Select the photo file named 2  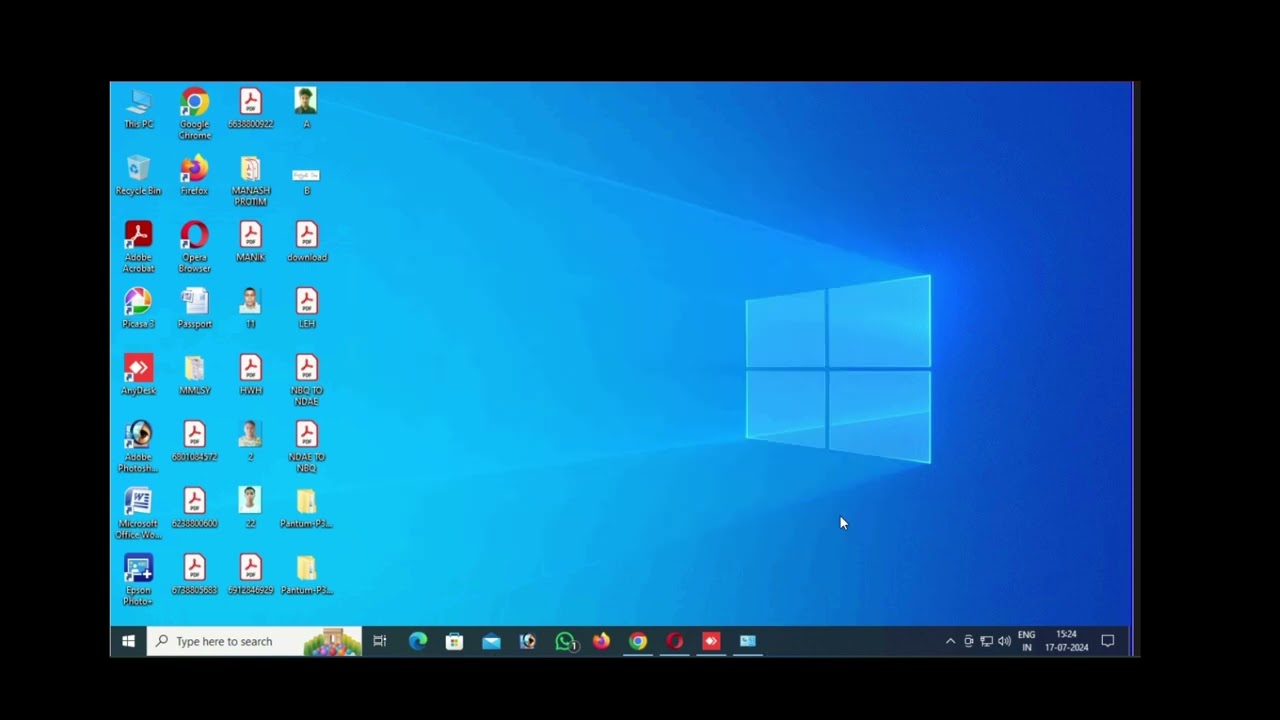coord(251,441)
